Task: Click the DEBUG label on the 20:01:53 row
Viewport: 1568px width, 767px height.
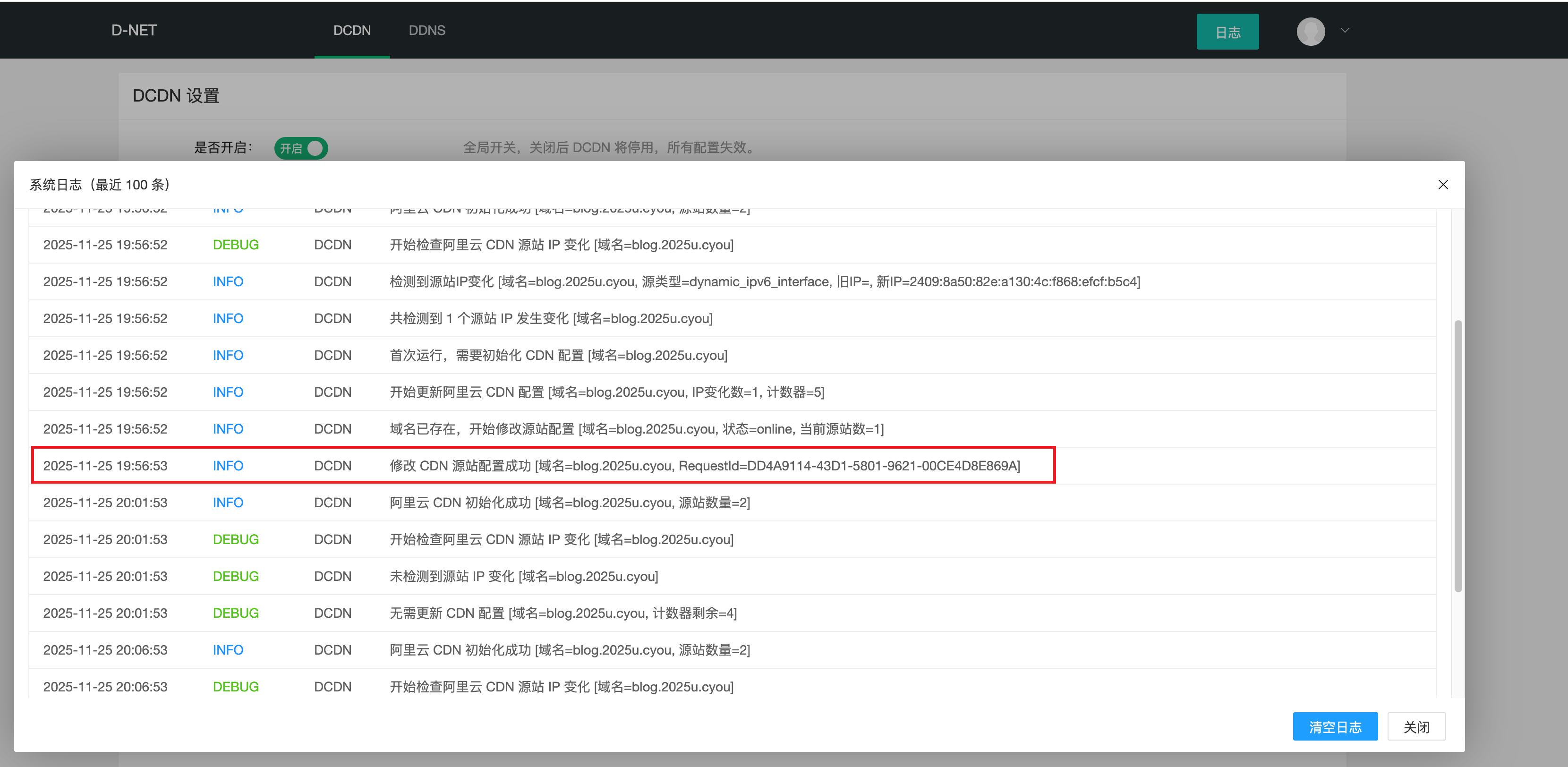Action: 236,539
